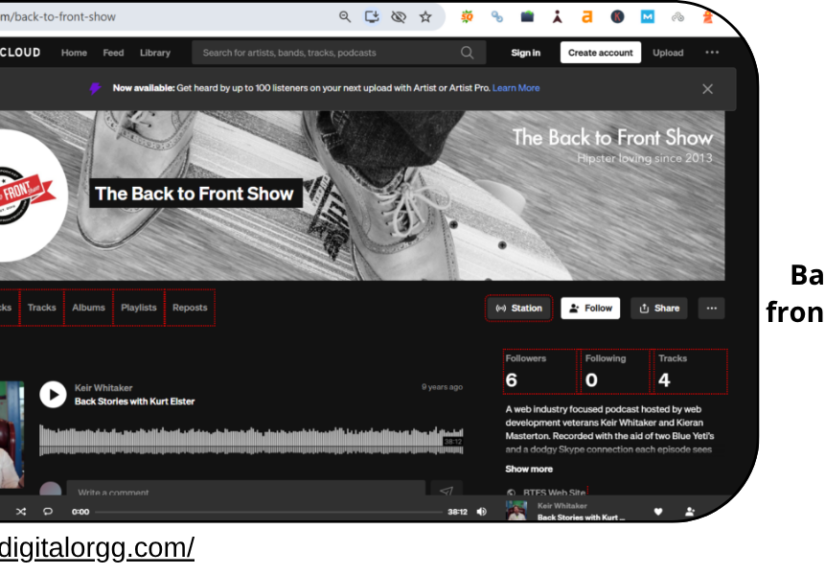Toggle shuffle in the bottom player bar
The height and width of the screenshot is (575, 825).
pyautogui.click(x=21, y=511)
